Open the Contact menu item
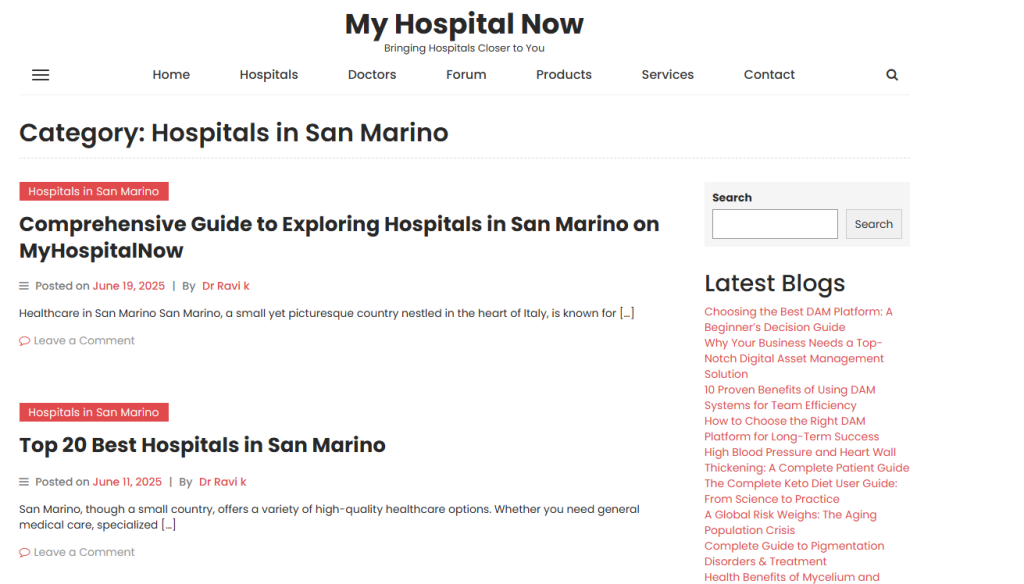The height and width of the screenshot is (584, 1024). (x=769, y=74)
